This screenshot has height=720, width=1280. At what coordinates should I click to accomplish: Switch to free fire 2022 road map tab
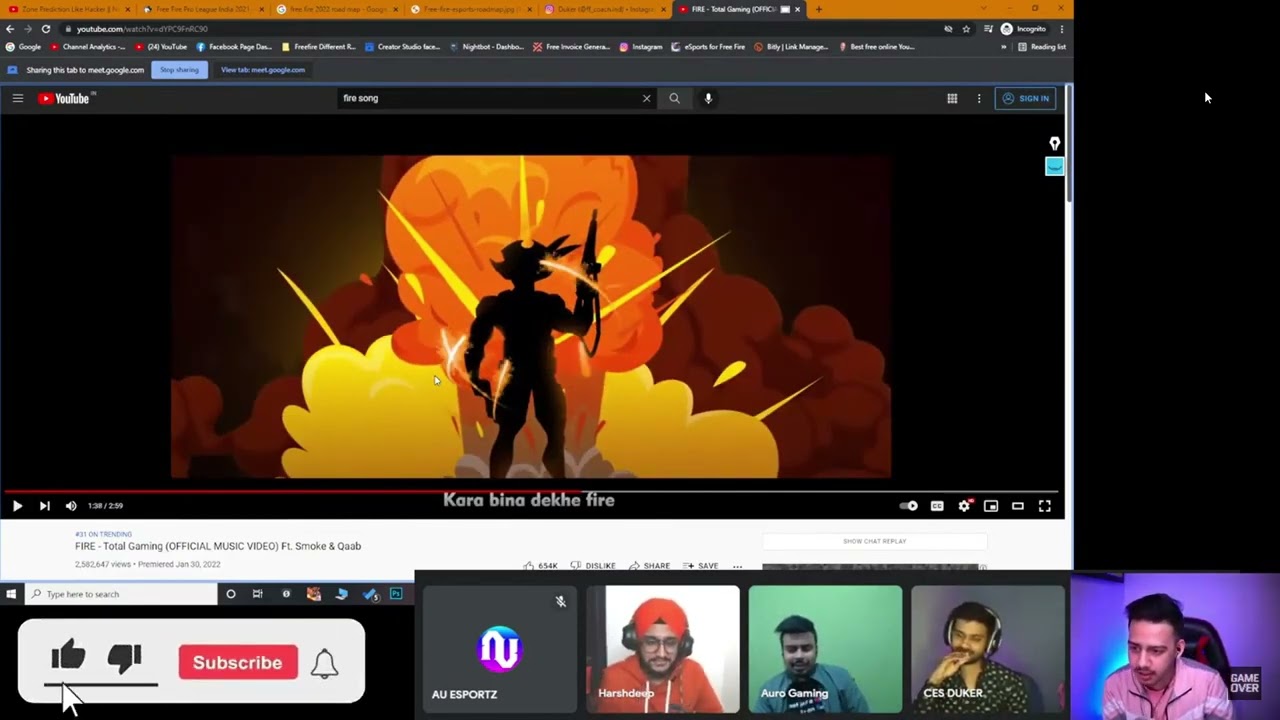tap(338, 9)
